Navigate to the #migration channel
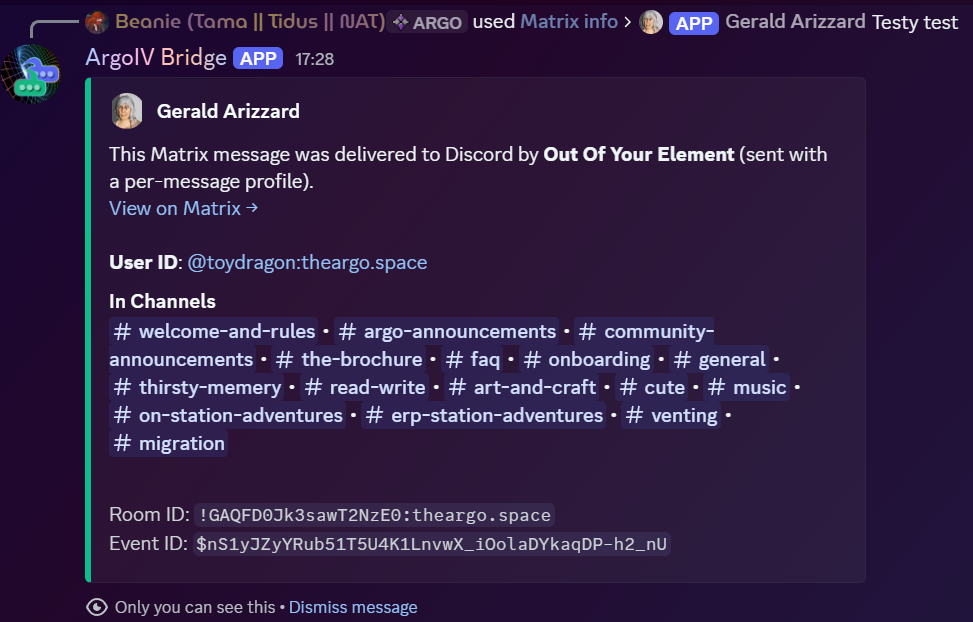973x622 pixels. point(169,443)
